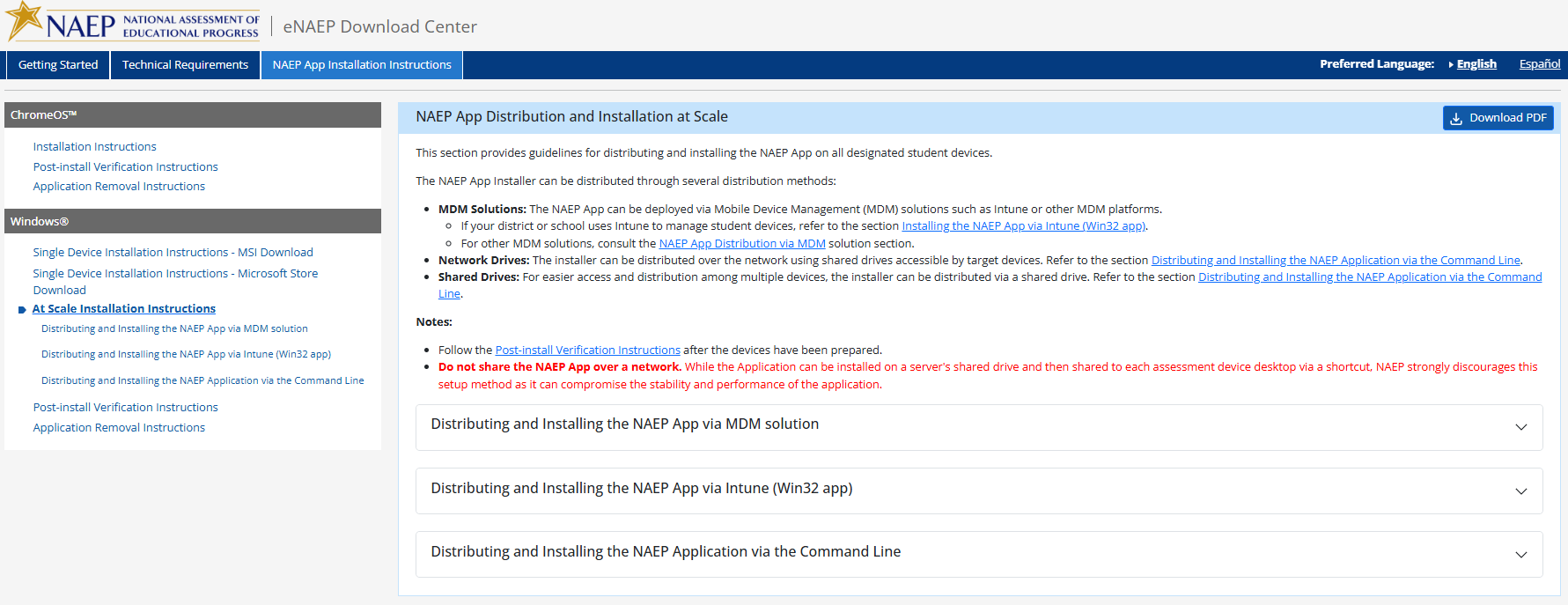Viewport: 1568px width, 605px height.
Task: Open the Getting Started tab
Action: [x=58, y=65]
